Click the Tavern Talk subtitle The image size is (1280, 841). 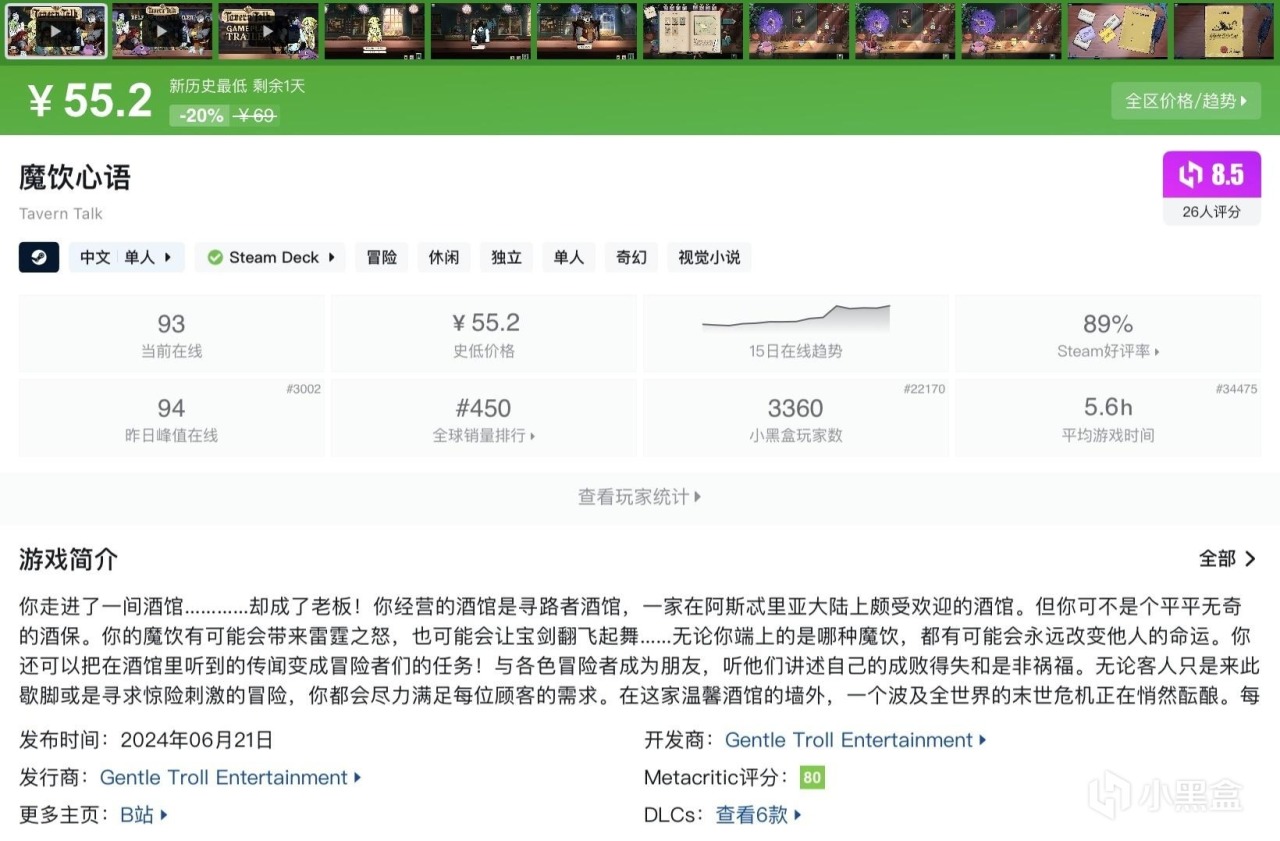pos(61,213)
